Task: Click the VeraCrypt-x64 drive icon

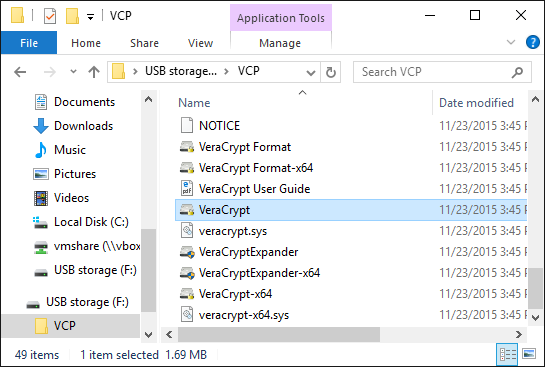Action: click(x=187, y=294)
